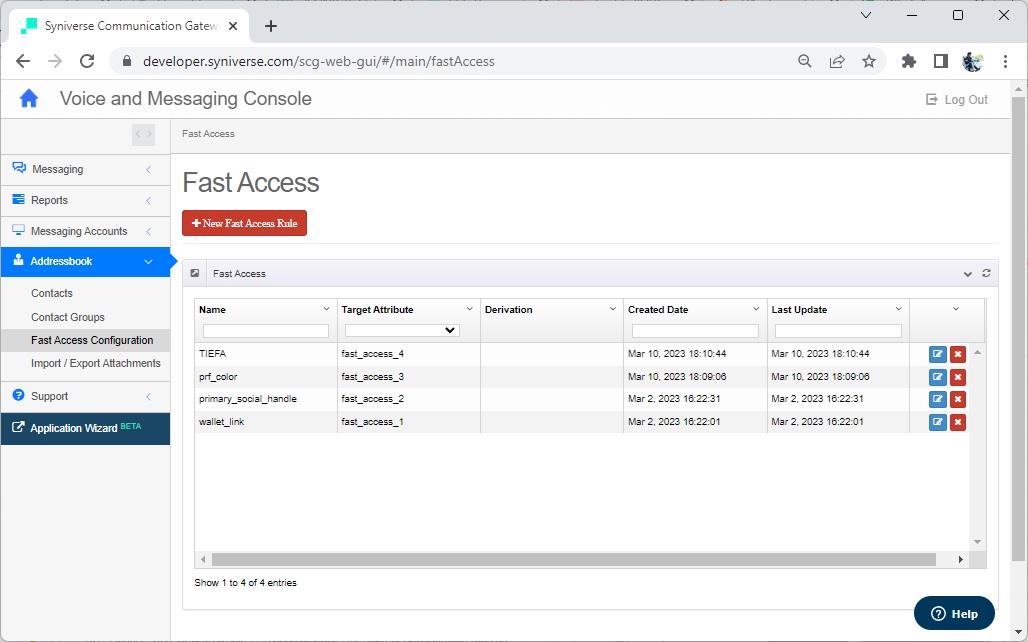The image size is (1028, 642).
Task: Go to the console home icon
Action: [29, 98]
